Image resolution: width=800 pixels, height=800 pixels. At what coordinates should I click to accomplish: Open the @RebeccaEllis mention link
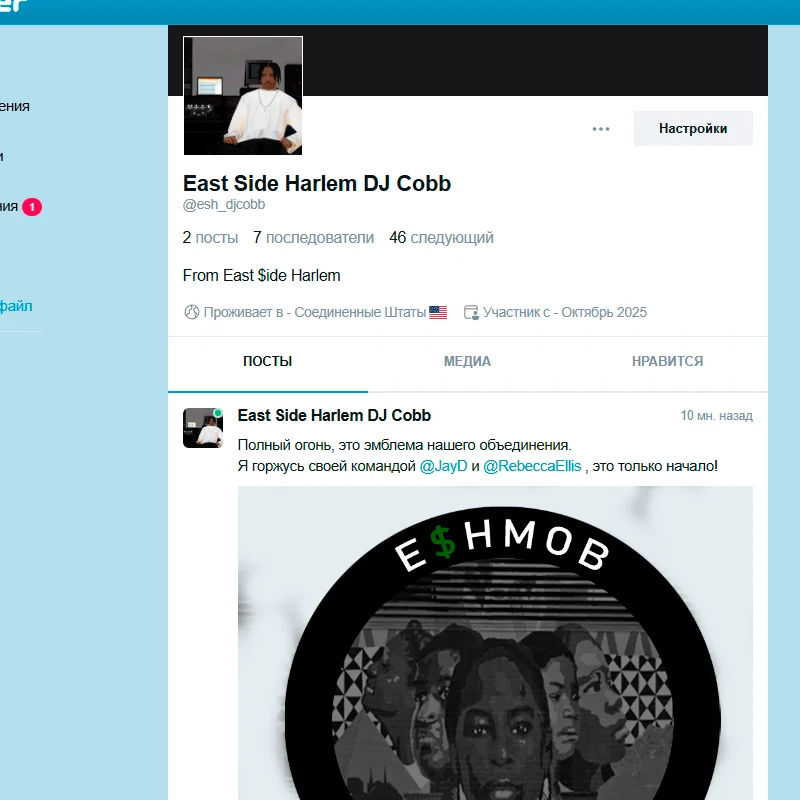coord(532,466)
